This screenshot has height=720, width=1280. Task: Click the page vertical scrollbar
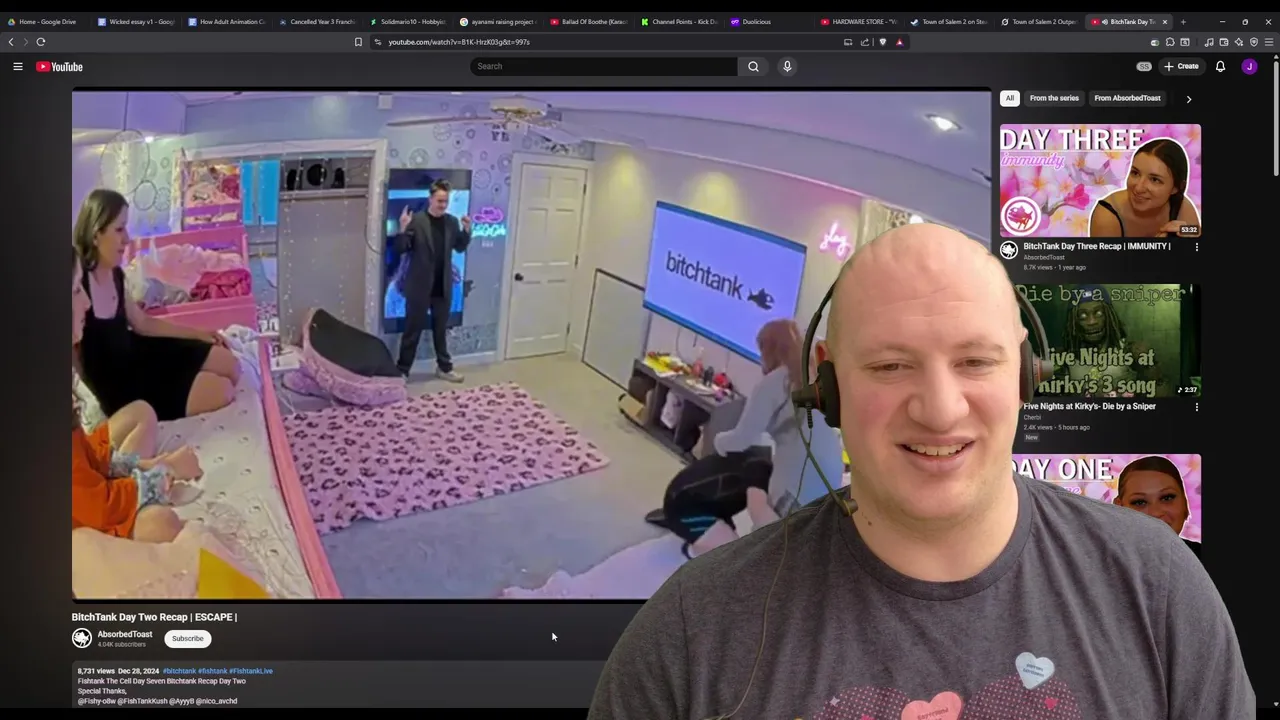point(1275,120)
